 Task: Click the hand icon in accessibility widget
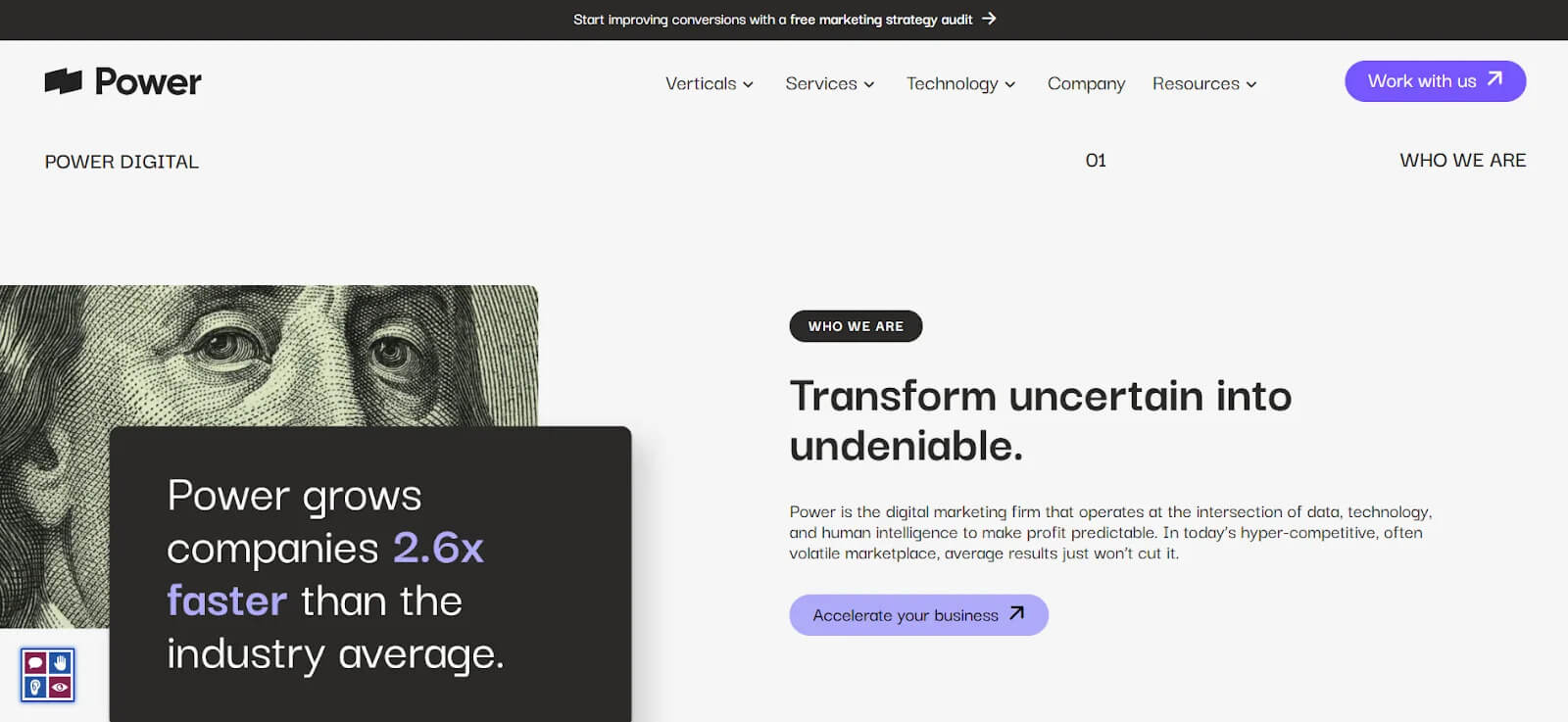pos(60,663)
